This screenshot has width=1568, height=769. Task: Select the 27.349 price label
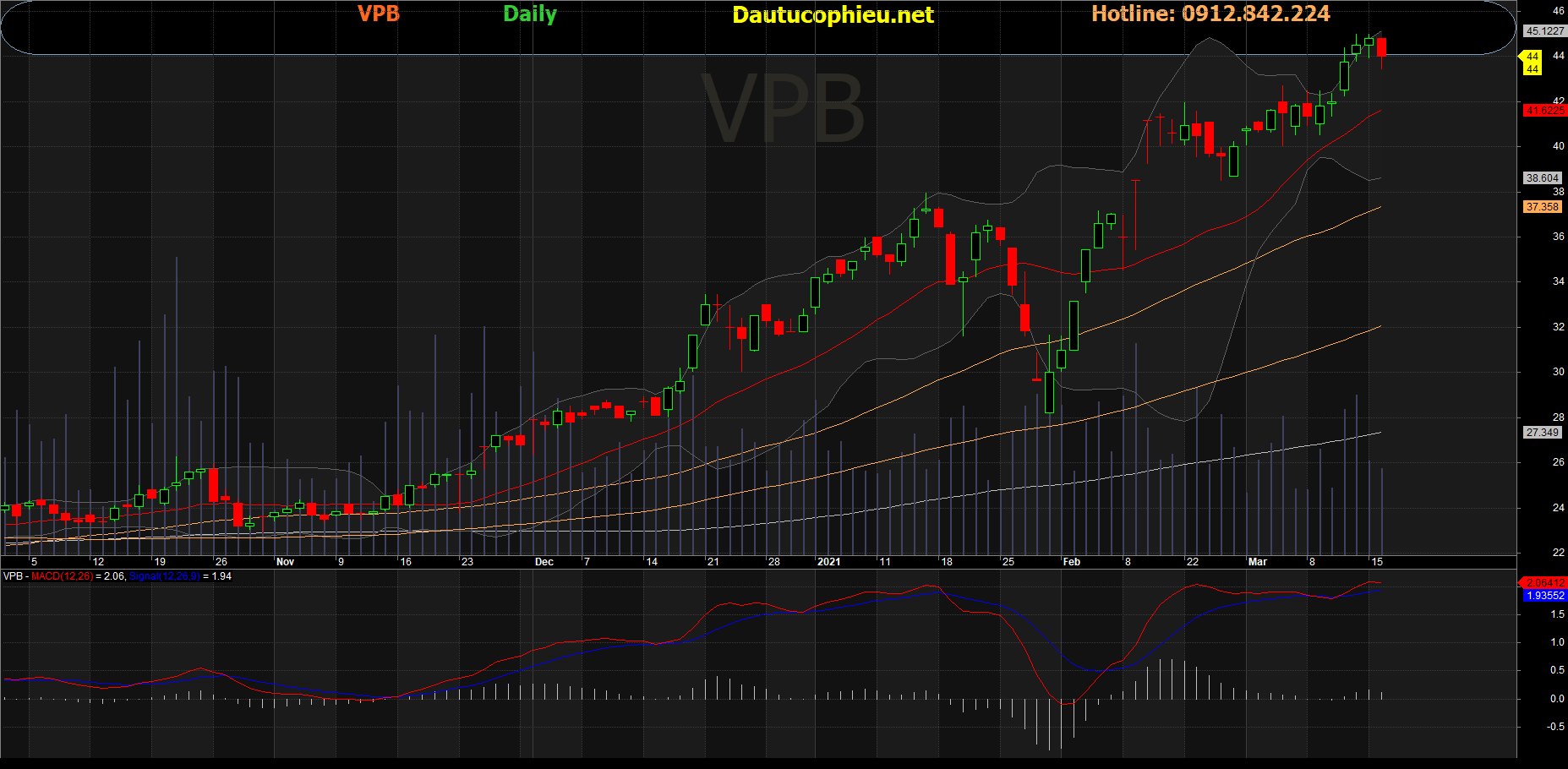pos(1542,433)
